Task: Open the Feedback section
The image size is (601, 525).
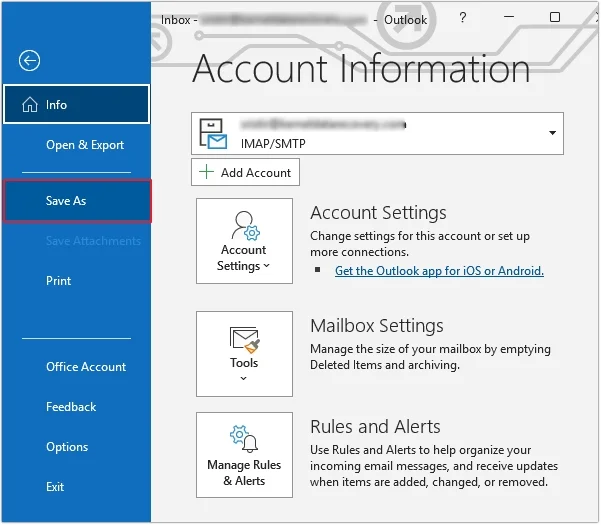Action: 71,407
